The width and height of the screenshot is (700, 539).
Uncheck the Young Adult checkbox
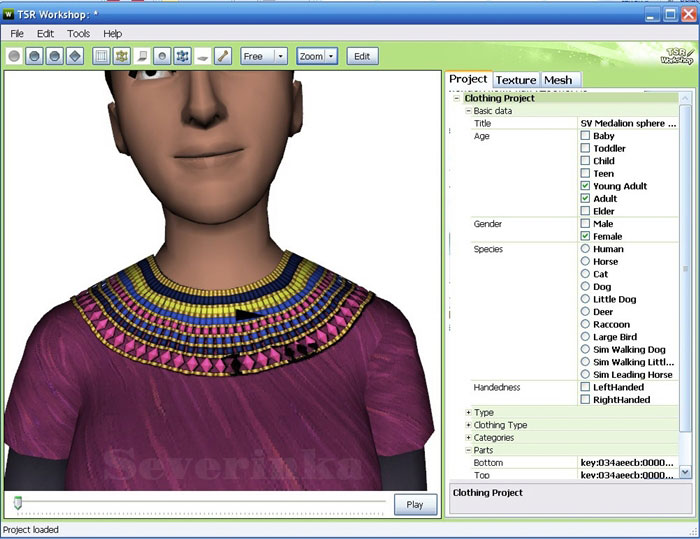586,186
